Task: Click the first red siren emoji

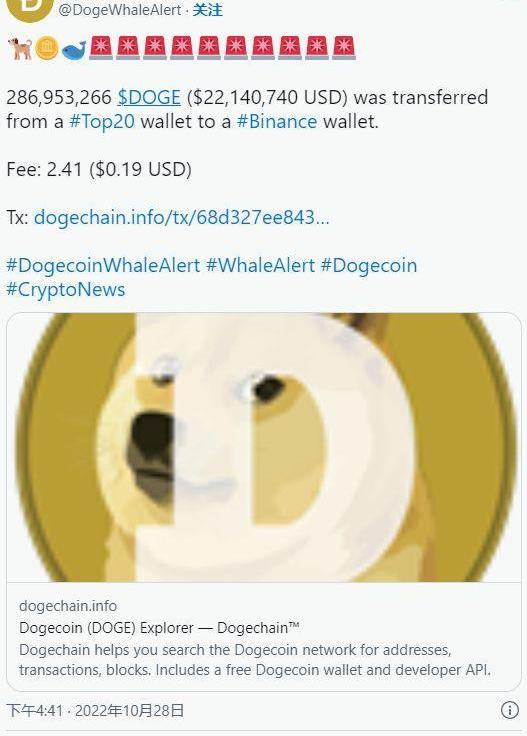Action: [101, 48]
